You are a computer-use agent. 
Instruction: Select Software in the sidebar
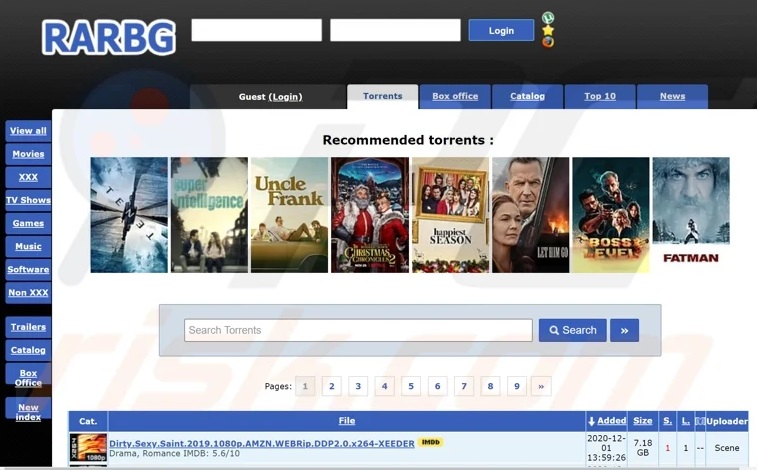point(28,269)
